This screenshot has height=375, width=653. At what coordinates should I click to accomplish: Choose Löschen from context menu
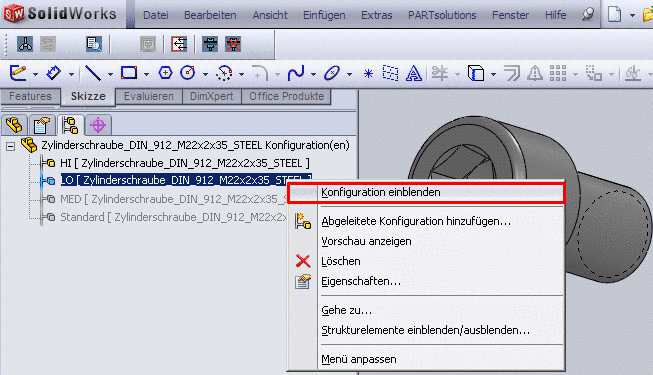[x=426, y=261]
